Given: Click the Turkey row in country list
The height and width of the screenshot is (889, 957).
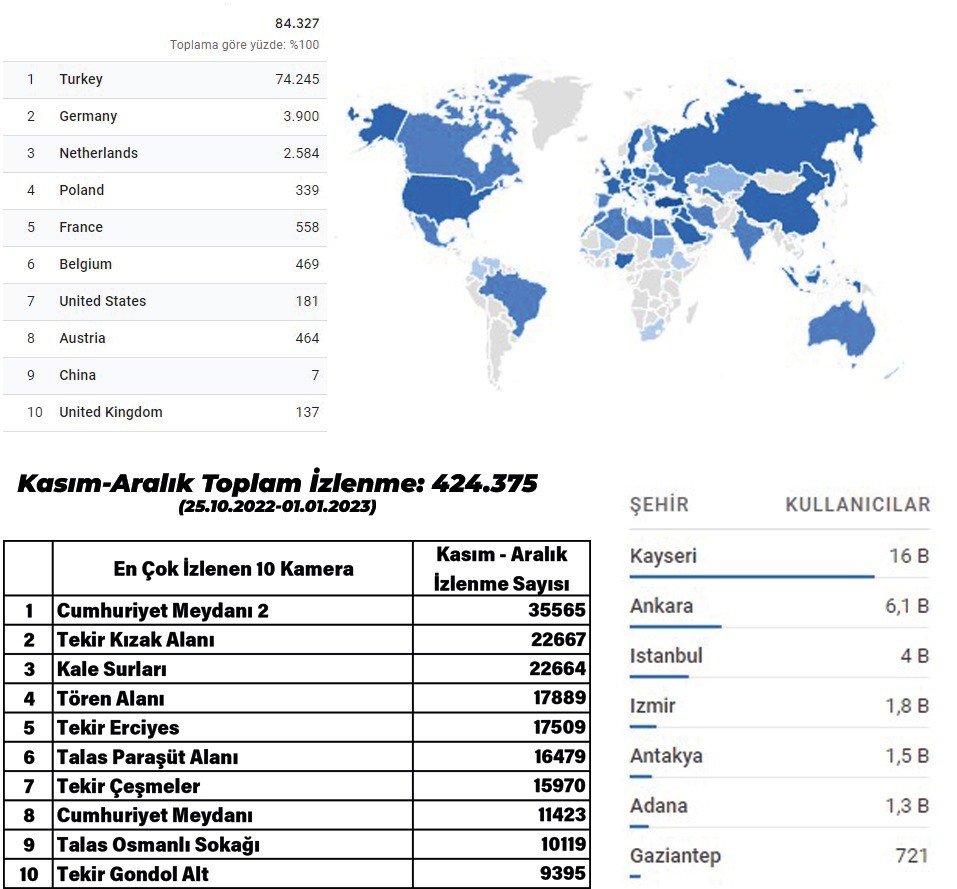Looking at the screenshot, I should click(x=165, y=80).
